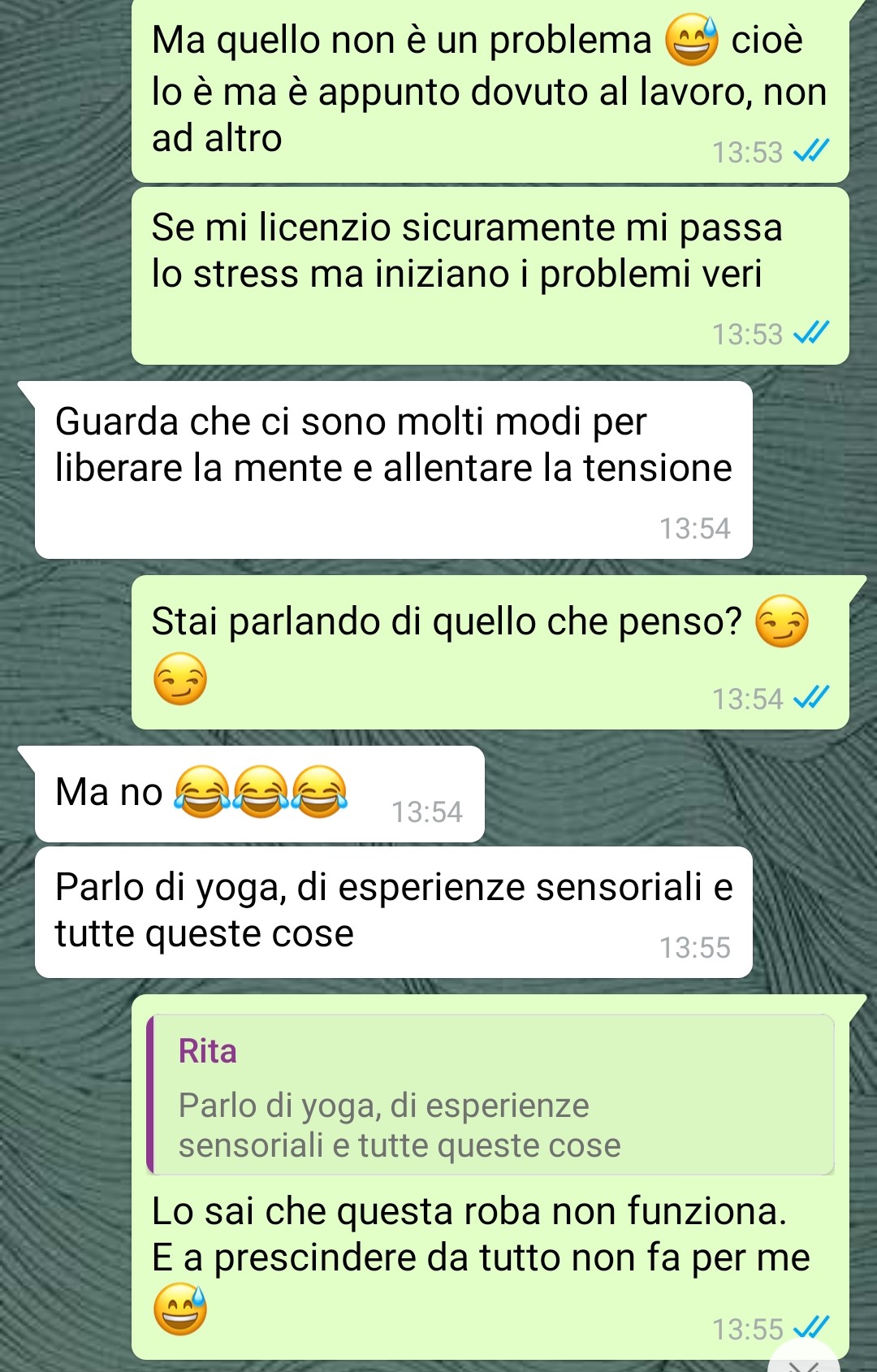Tap the sweat-smile emoji after 'problema'

click(692, 41)
